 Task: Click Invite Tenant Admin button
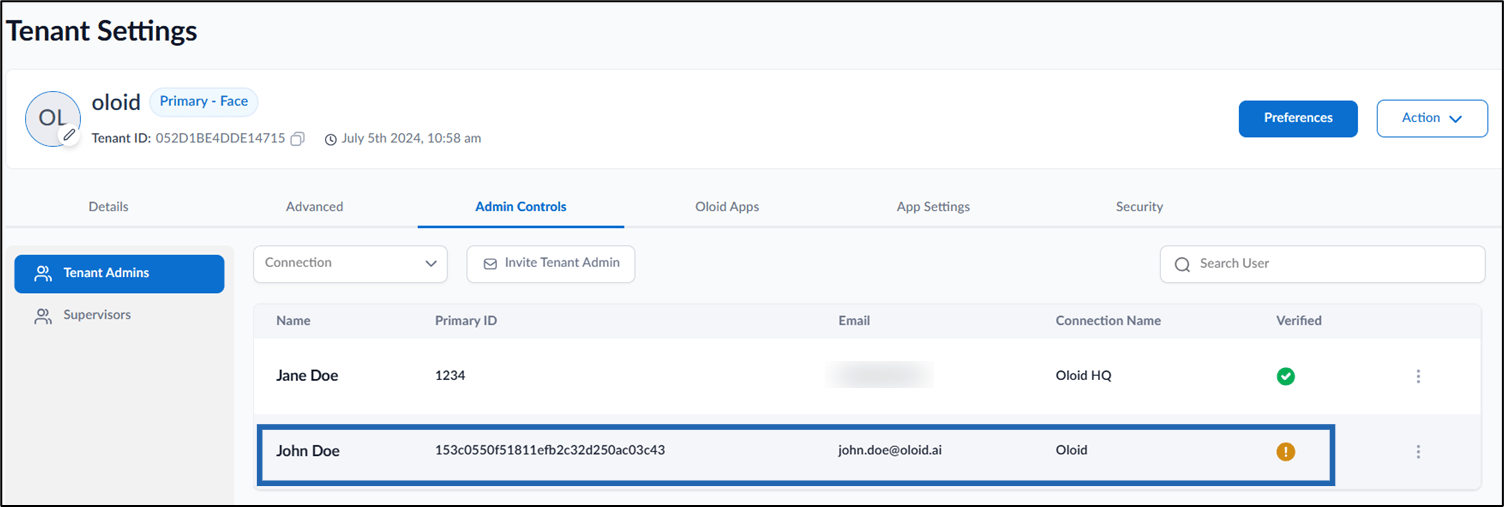pos(551,264)
